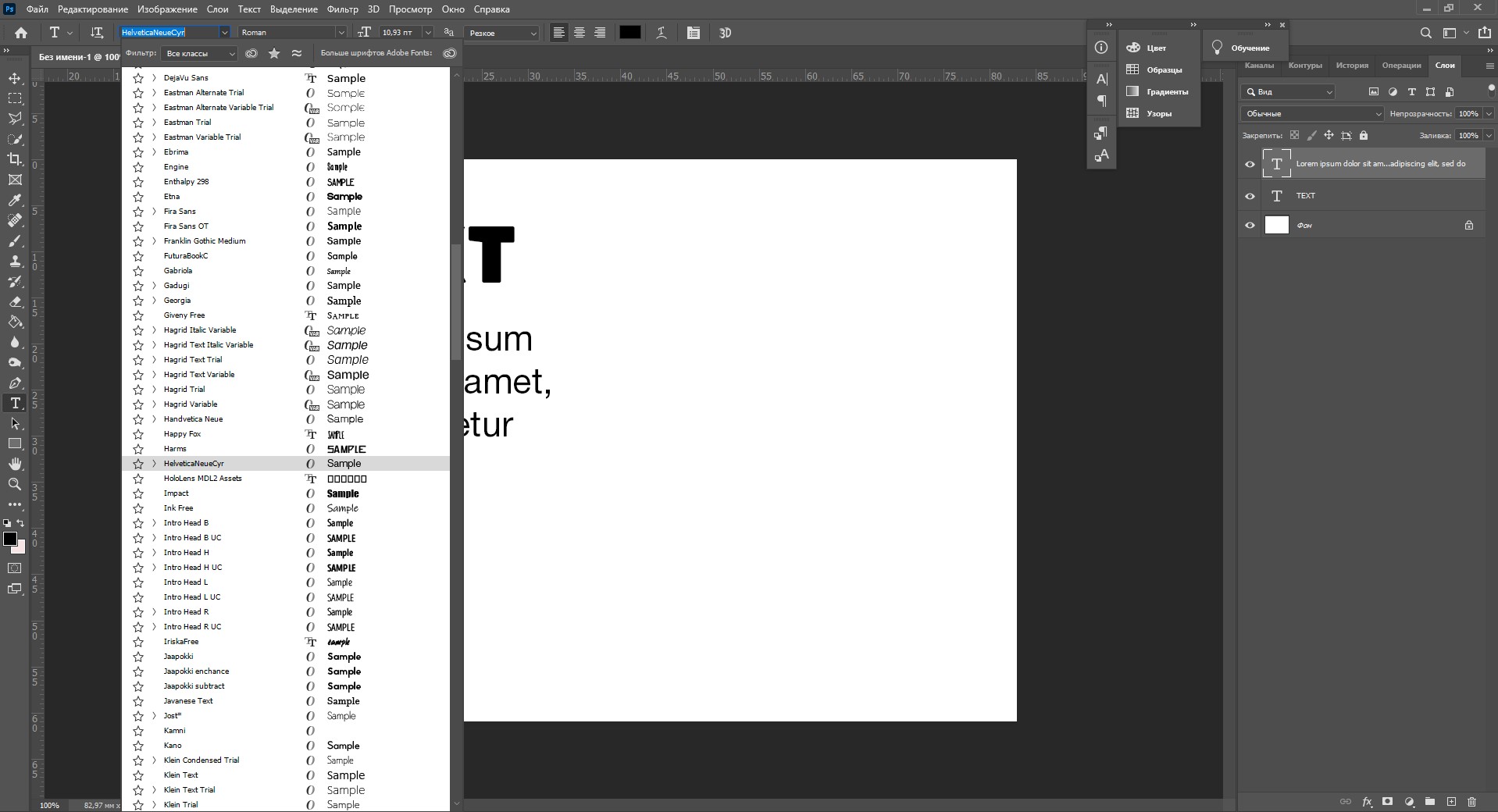Open the font style Roman dropdown

tap(341, 33)
